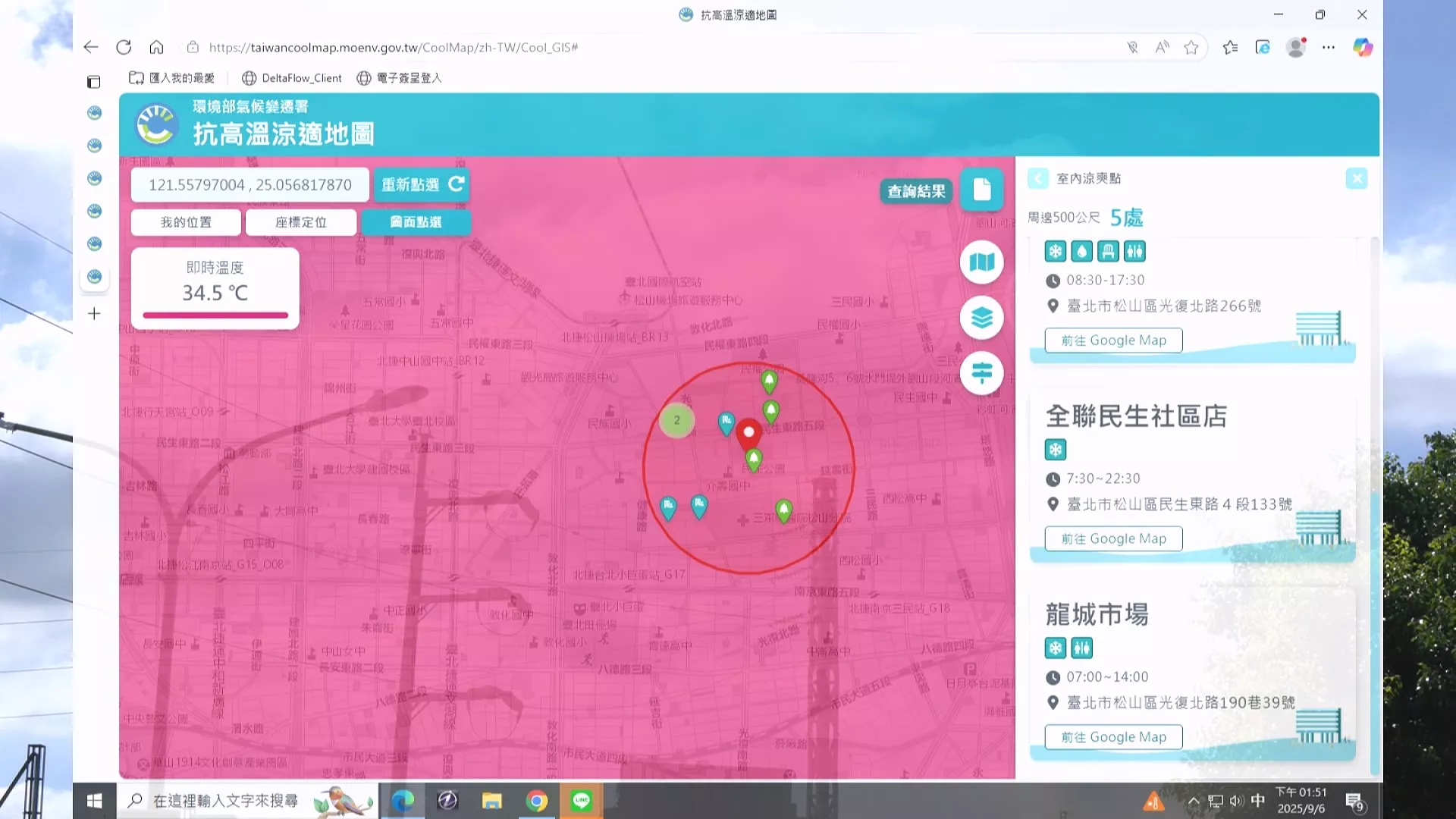Click the air-conditioning snowflake icon under 龍城市場
The image size is (1456, 819).
[1055, 648]
